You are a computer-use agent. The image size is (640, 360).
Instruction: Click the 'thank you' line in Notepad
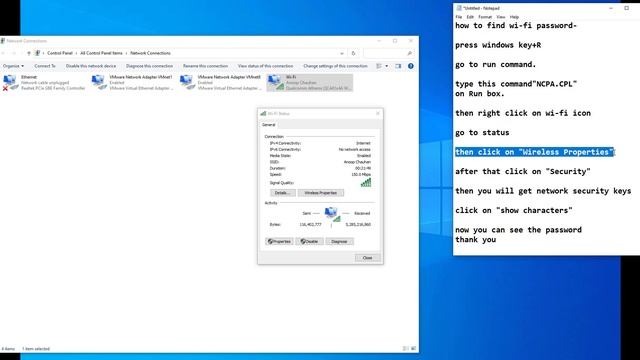(x=476, y=240)
